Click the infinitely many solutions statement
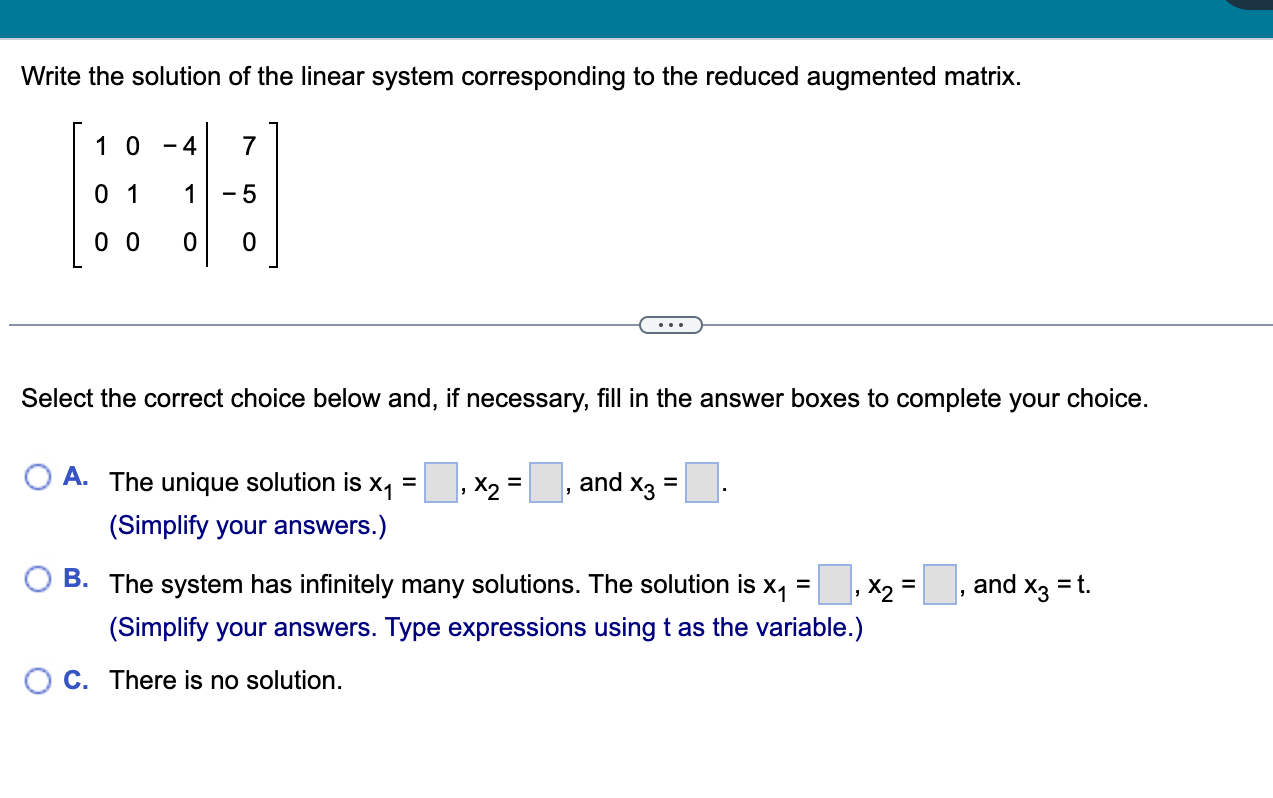 point(400,584)
